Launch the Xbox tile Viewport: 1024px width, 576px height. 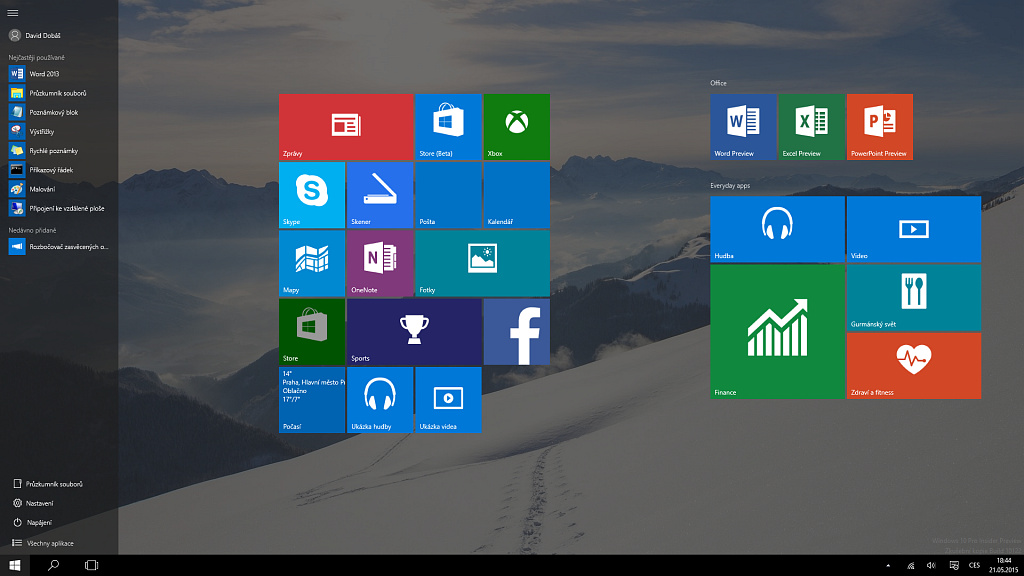(x=517, y=127)
